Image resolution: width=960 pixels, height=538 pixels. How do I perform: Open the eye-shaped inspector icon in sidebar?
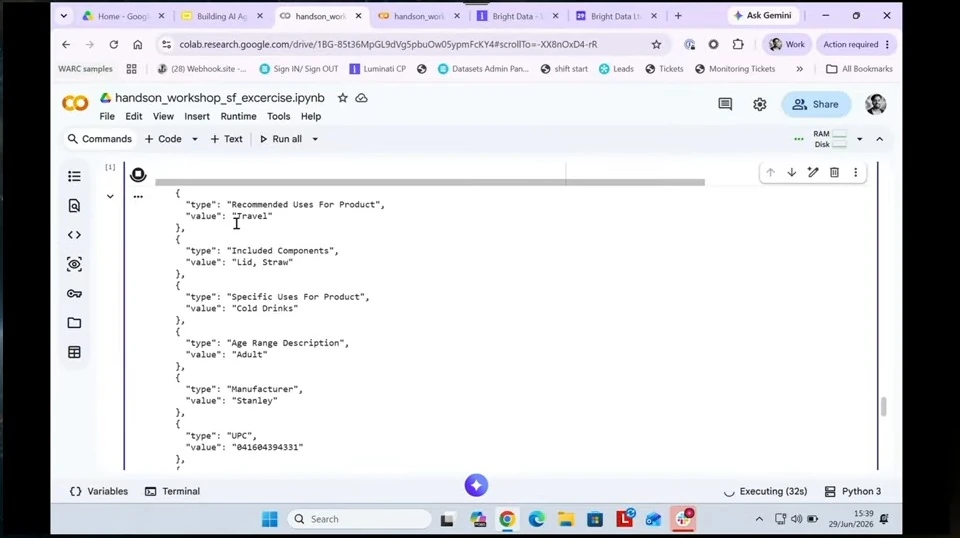pyautogui.click(x=74, y=264)
